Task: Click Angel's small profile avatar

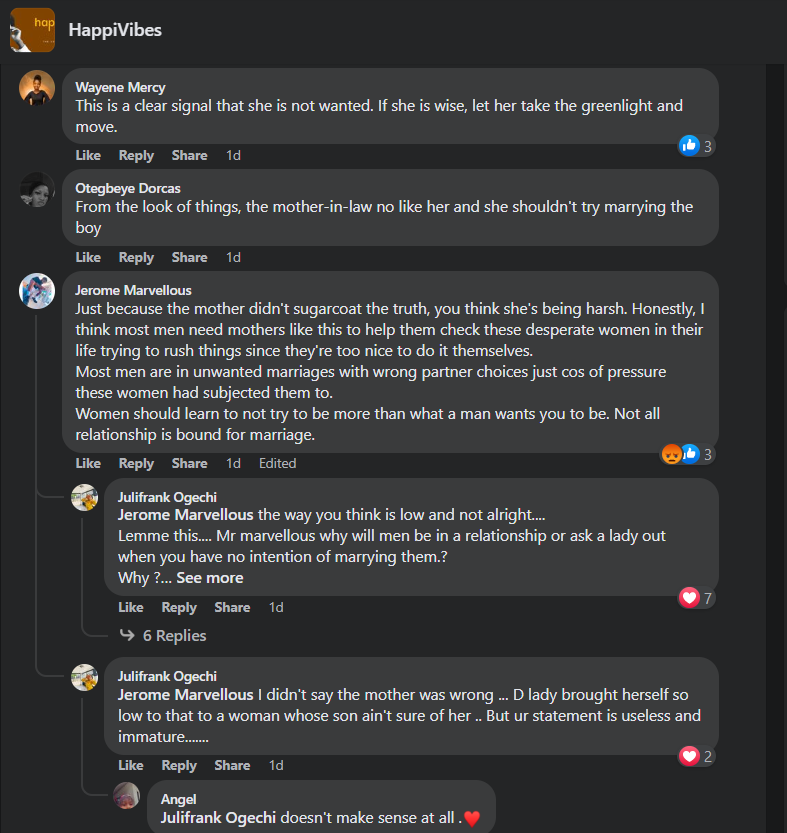Action: (126, 797)
